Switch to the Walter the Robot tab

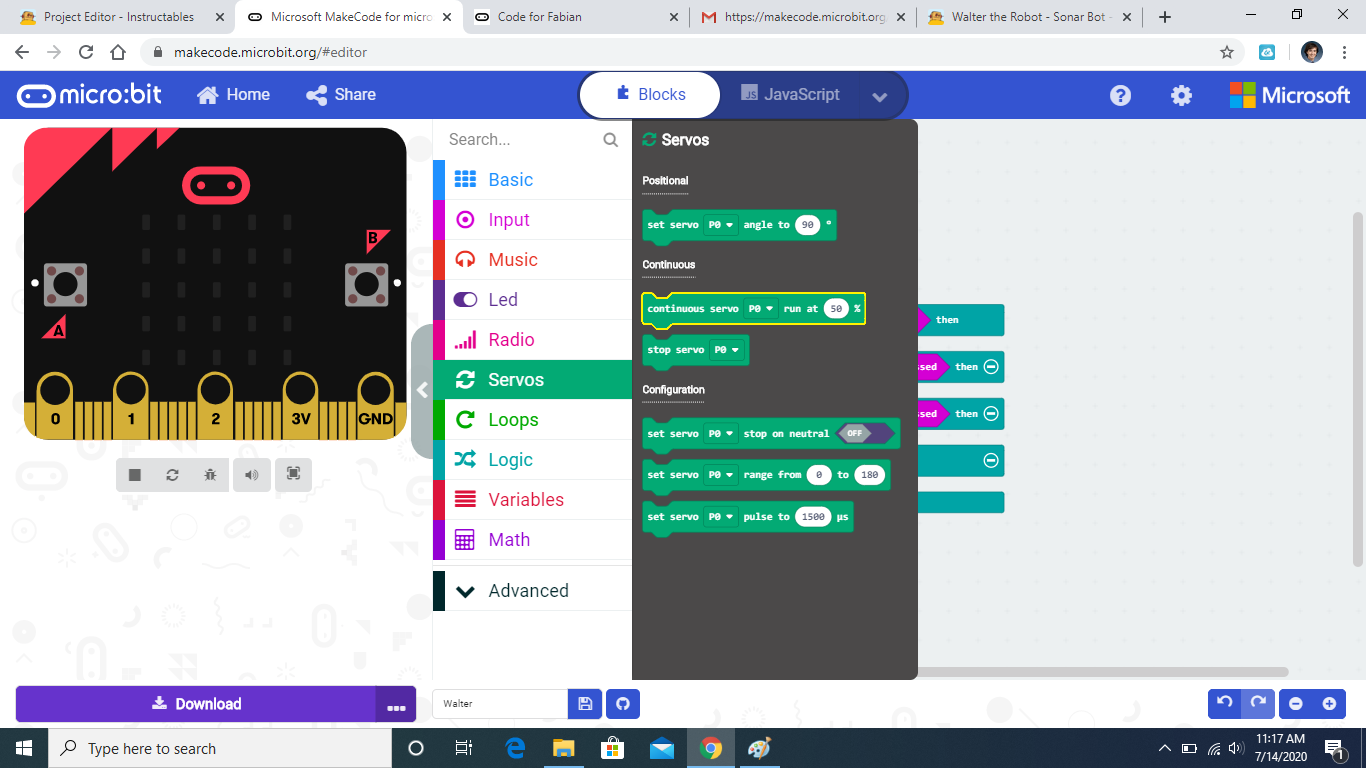pos(1031,17)
